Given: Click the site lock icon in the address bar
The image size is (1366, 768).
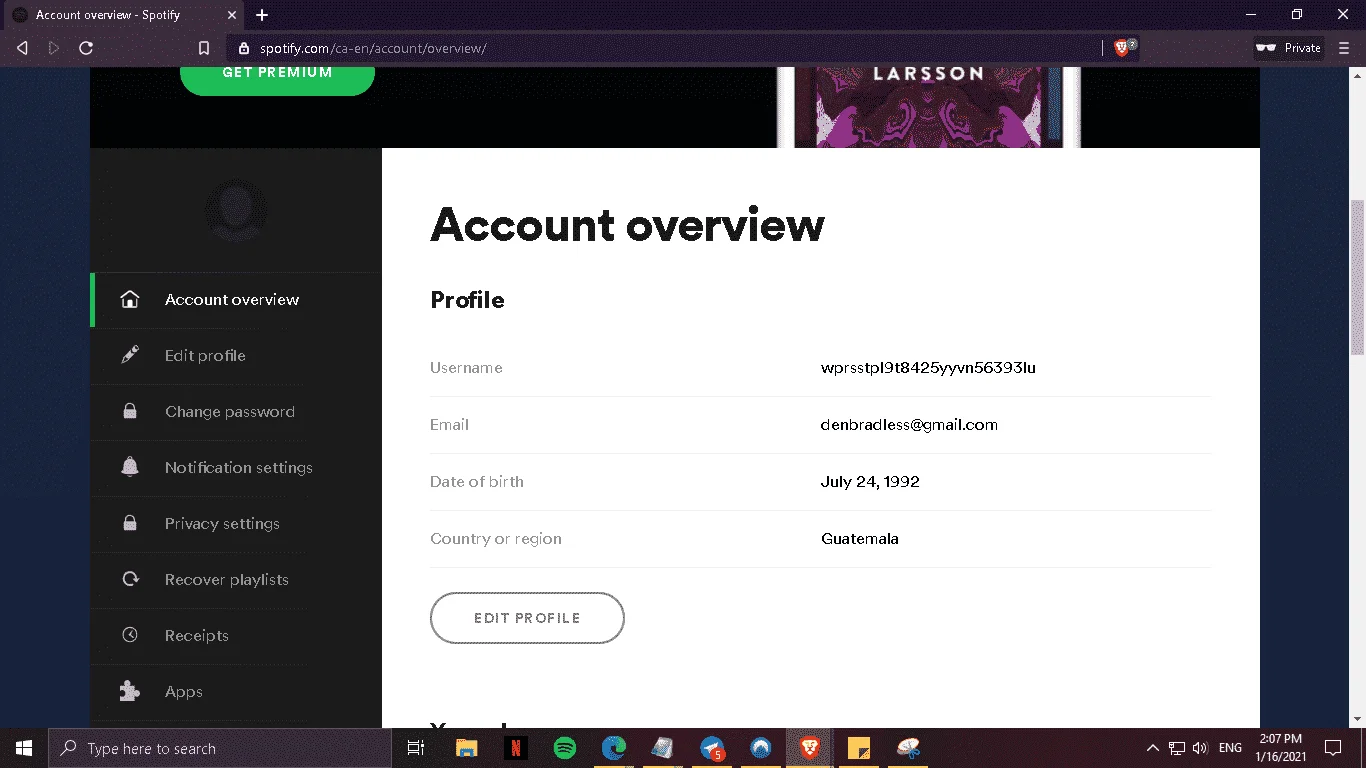Looking at the screenshot, I should click(x=243, y=48).
